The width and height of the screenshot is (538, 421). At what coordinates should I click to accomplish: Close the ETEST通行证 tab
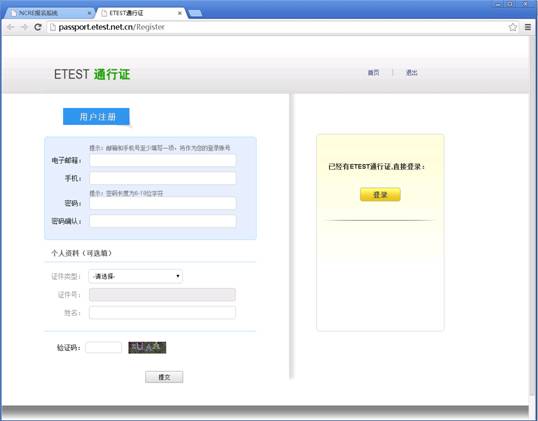point(180,13)
